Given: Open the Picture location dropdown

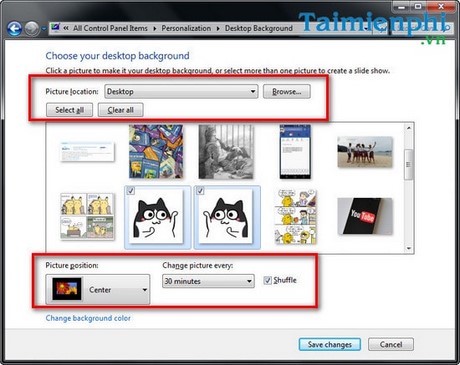Looking at the screenshot, I should (181, 91).
